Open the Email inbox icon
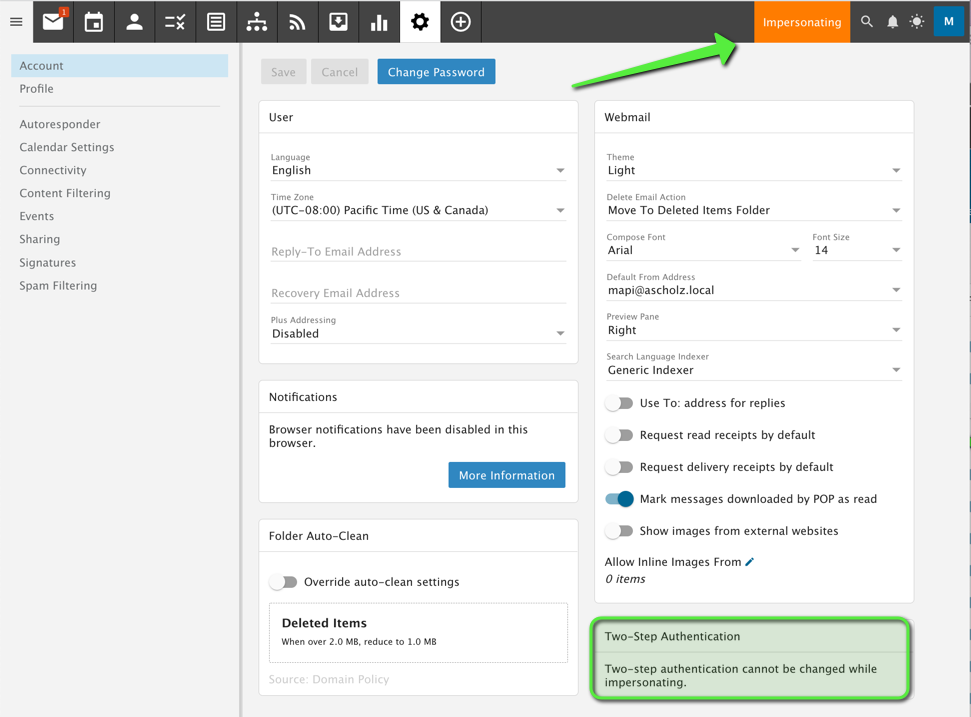This screenshot has width=971, height=717. point(53,21)
